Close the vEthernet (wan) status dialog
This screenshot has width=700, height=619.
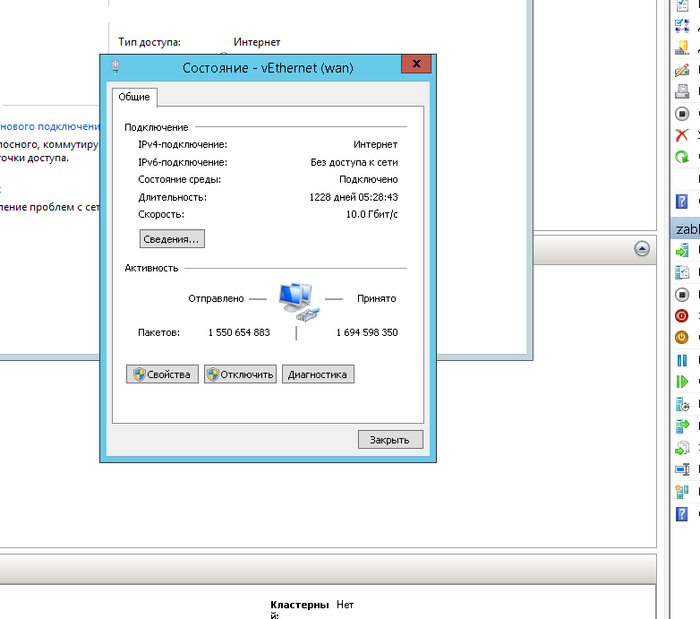(x=416, y=64)
